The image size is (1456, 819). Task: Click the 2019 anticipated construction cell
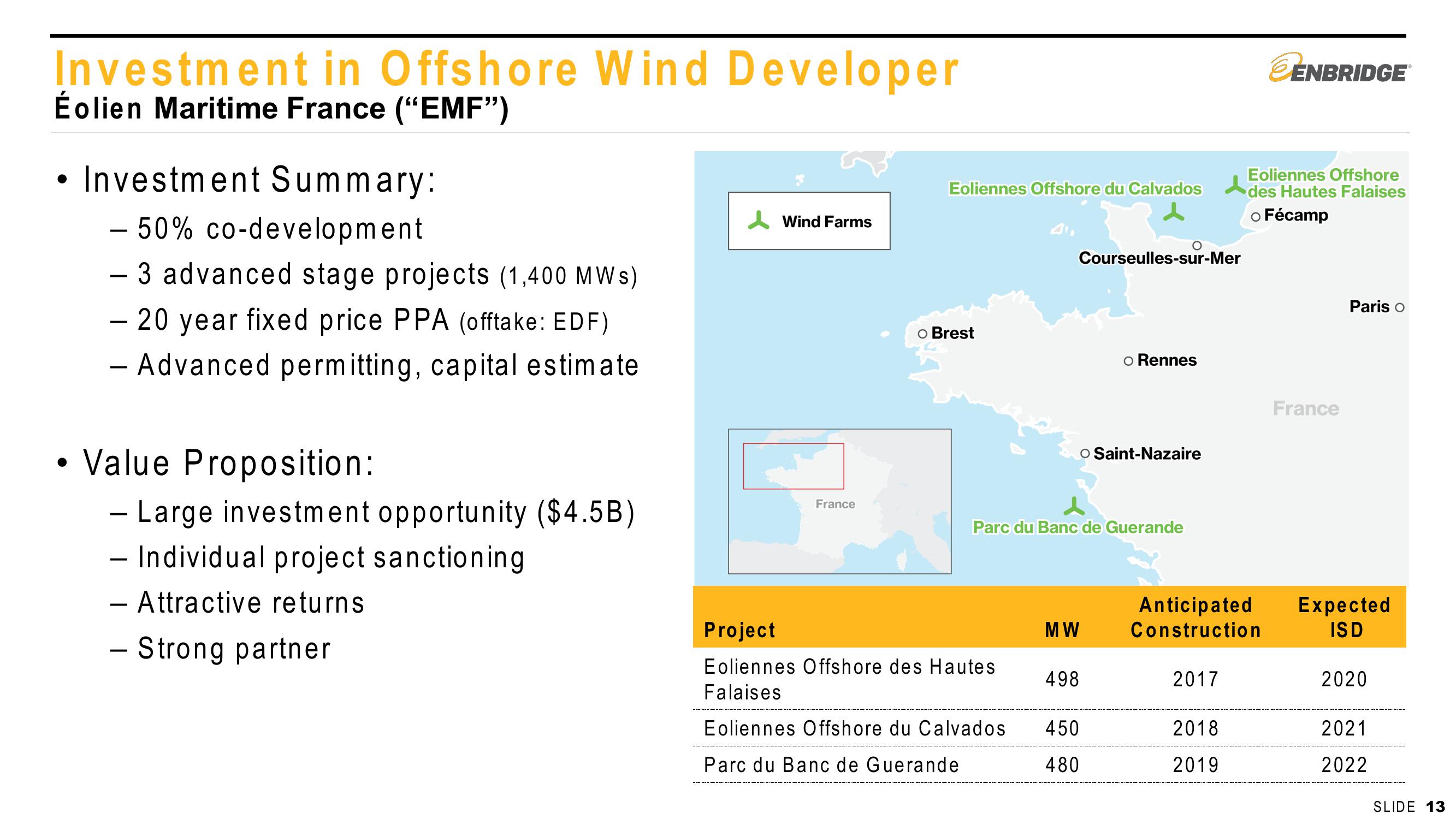pyautogui.click(x=1195, y=765)
